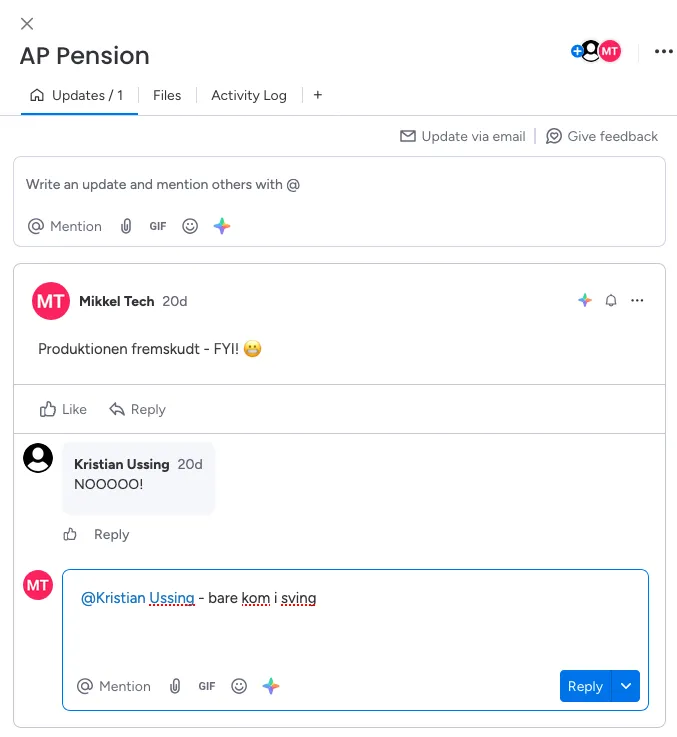Click the Update via email link
The image size is (677, 737).
click(463, 136)
